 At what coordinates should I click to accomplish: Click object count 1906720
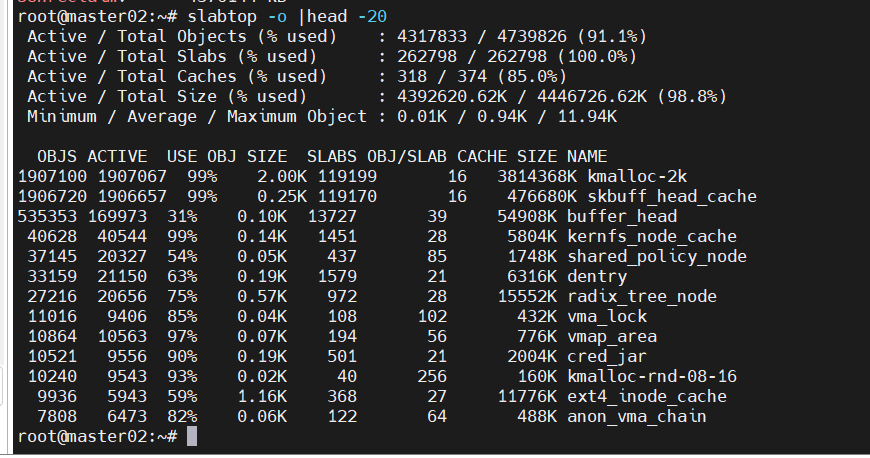coord(52,197)
